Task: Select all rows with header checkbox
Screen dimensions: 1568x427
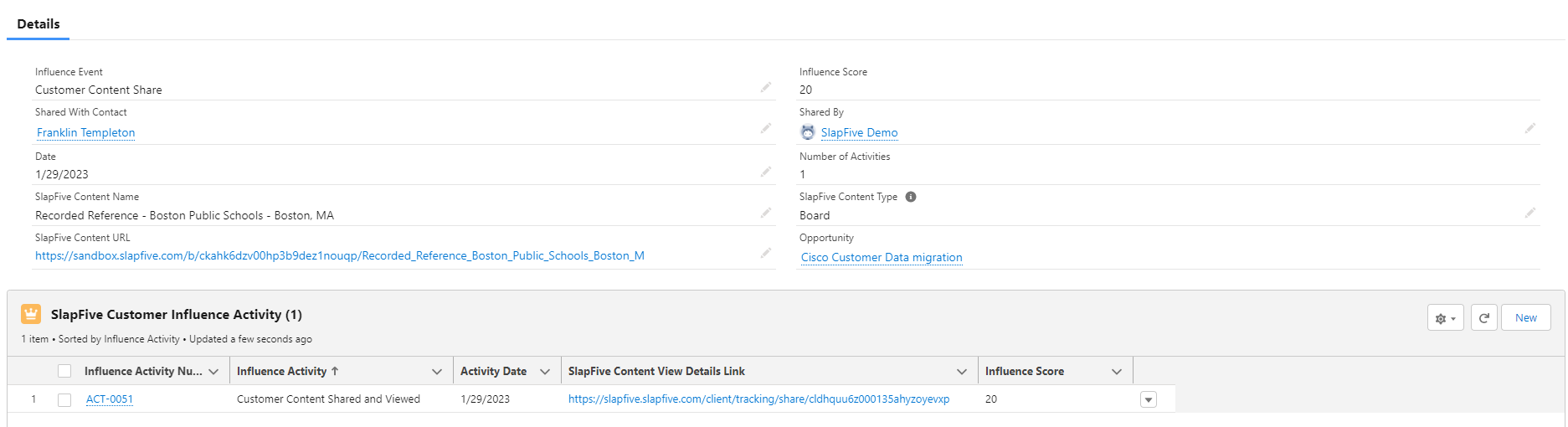Action: 64,371
